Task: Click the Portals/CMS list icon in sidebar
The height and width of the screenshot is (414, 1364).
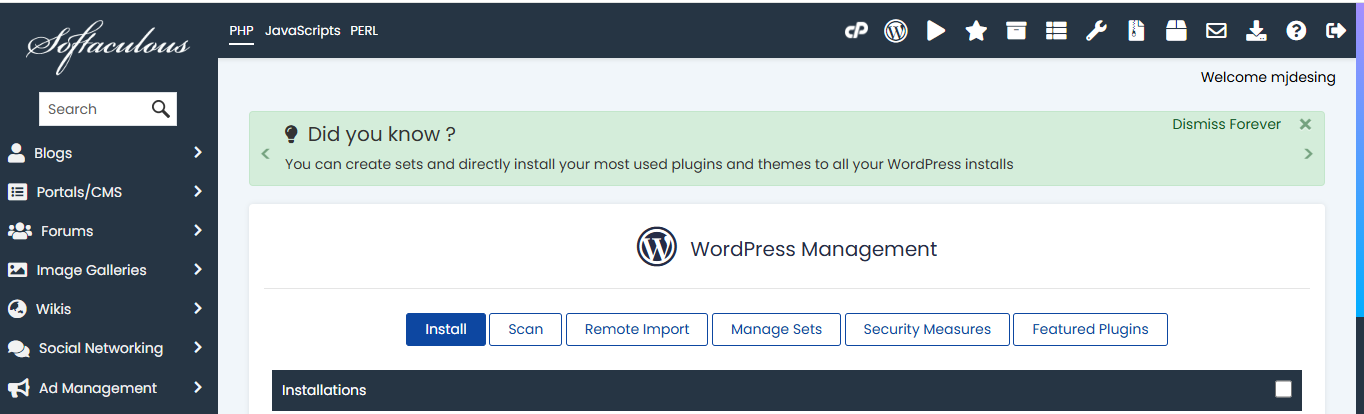Action: tap(17, 192)
